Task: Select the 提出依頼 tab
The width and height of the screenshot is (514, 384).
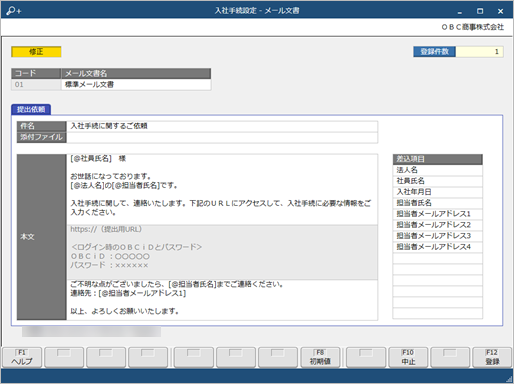Action: coord(31,109)
